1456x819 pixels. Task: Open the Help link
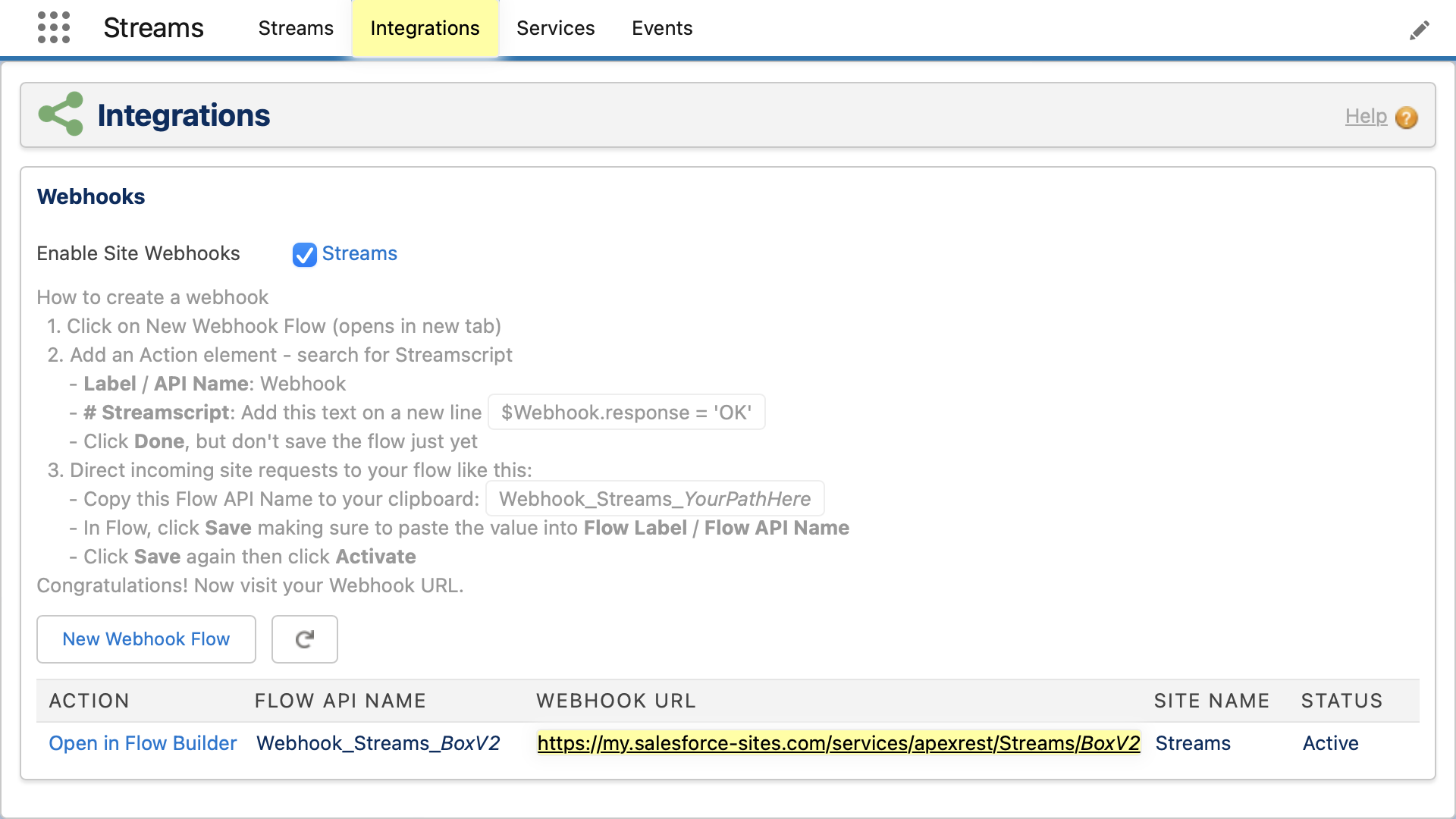(x=1366, y=116)
